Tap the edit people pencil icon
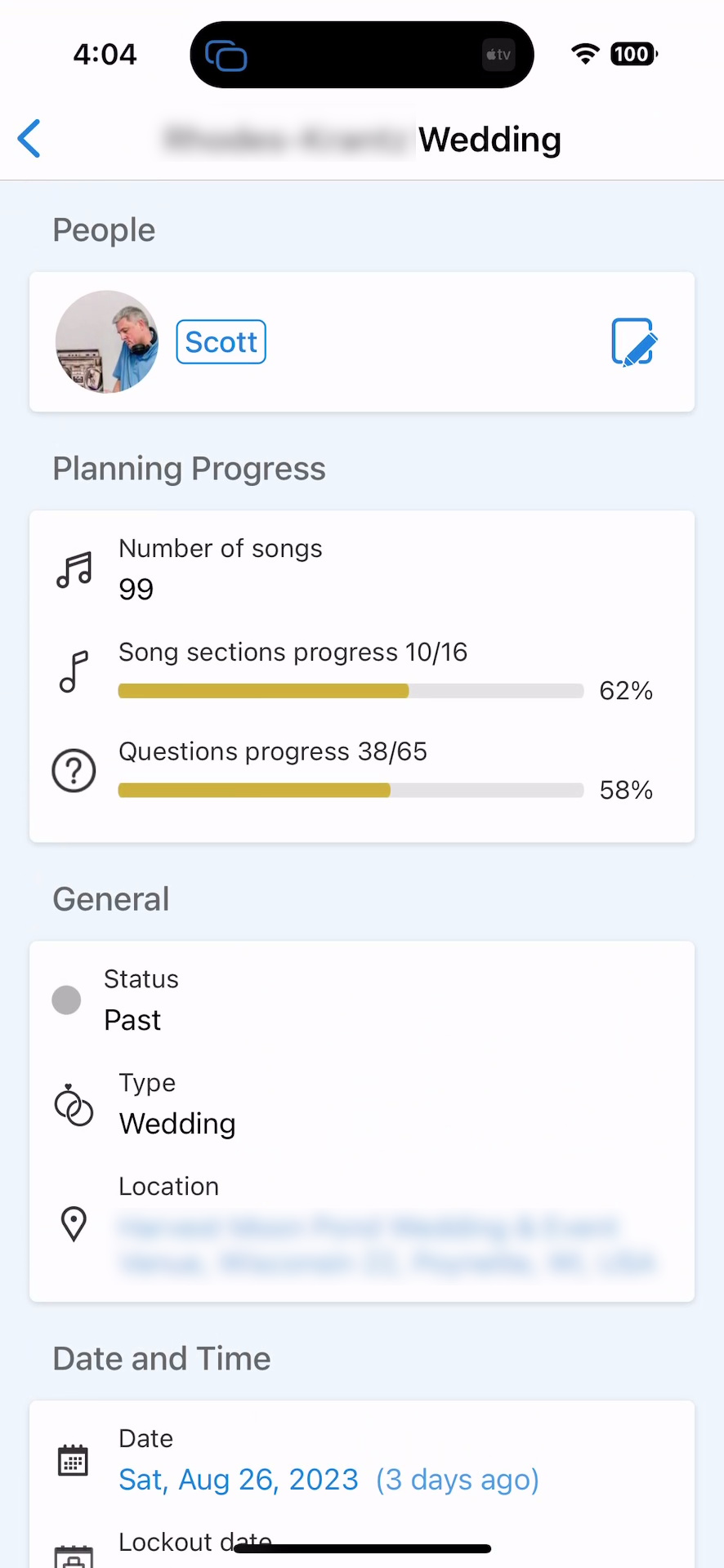This screenshot has width=724, height=1568. coord(634,342)
